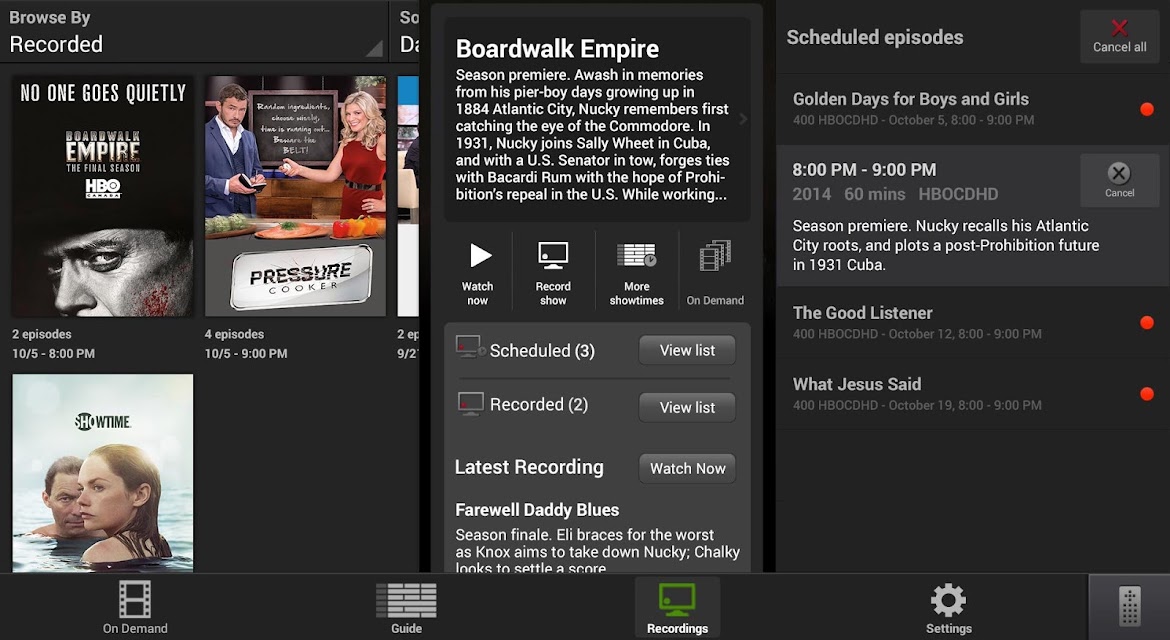Image resolution: width=1170 pixels, height=640 pixels.
Task: Tap the Record show monitor icon
Action: tap(553, 256)
